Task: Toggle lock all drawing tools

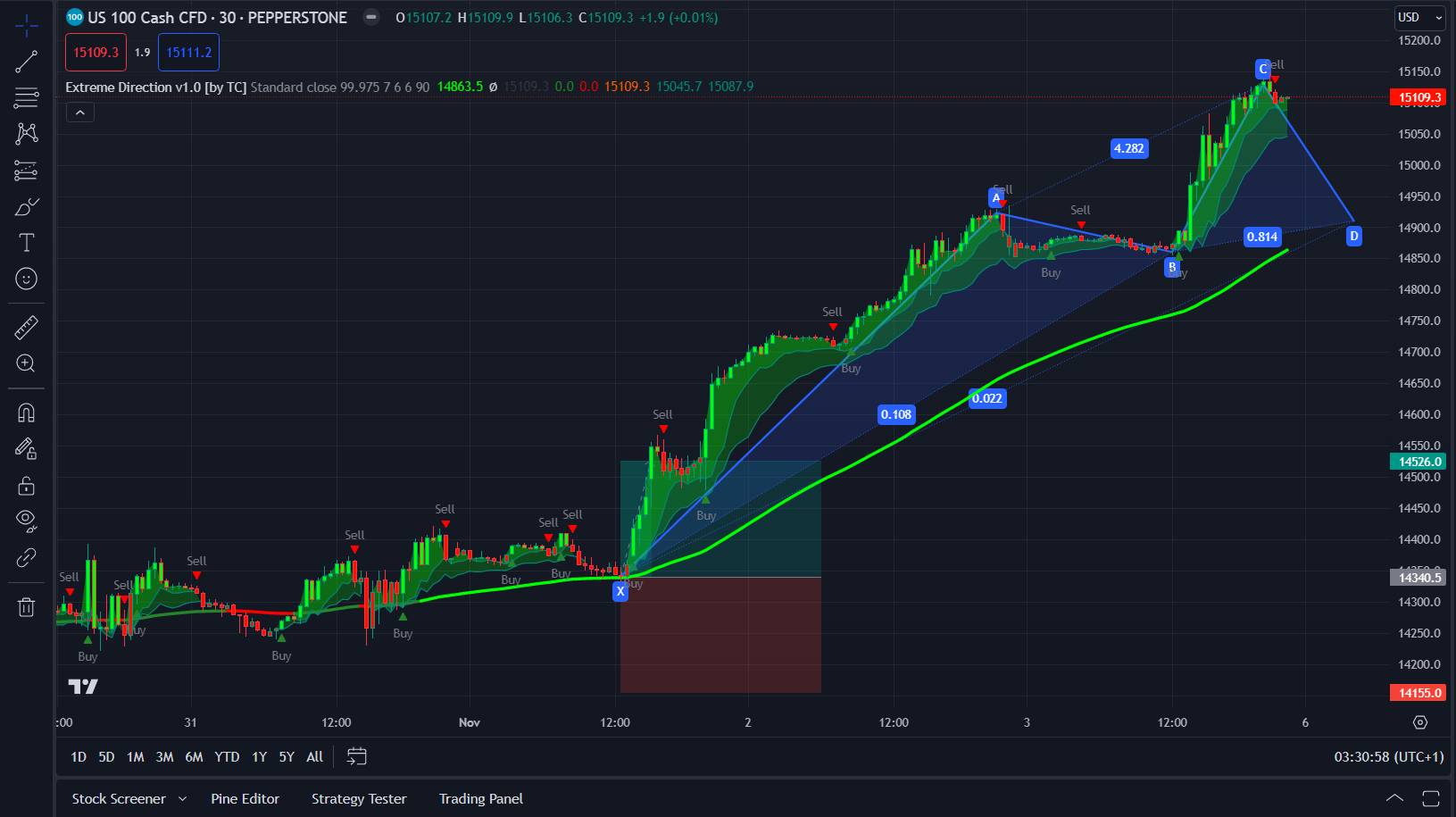Action: [x=26, y=486]
